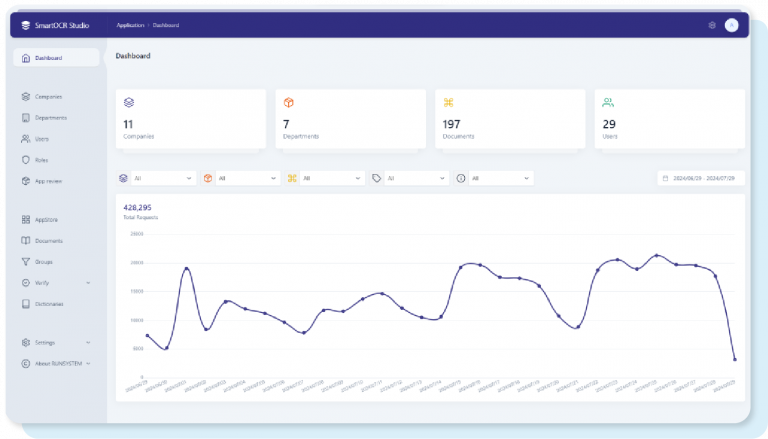This screenshot has height=439, width=768.
Task: Click the green users icon on the Users card
Action: click(x=608, y=102)
